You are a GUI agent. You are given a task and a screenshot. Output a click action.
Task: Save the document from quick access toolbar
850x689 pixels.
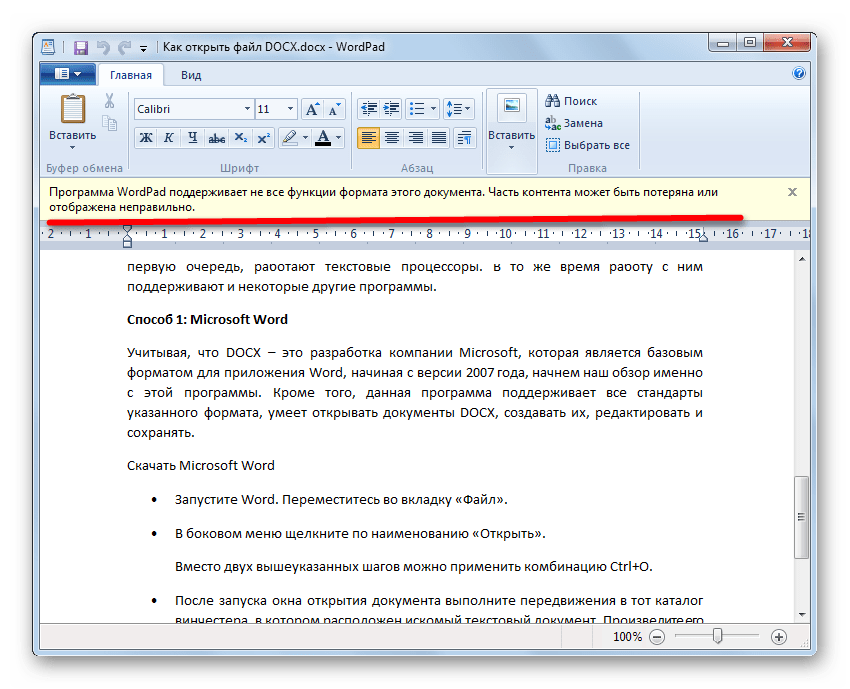pos(80,47)
